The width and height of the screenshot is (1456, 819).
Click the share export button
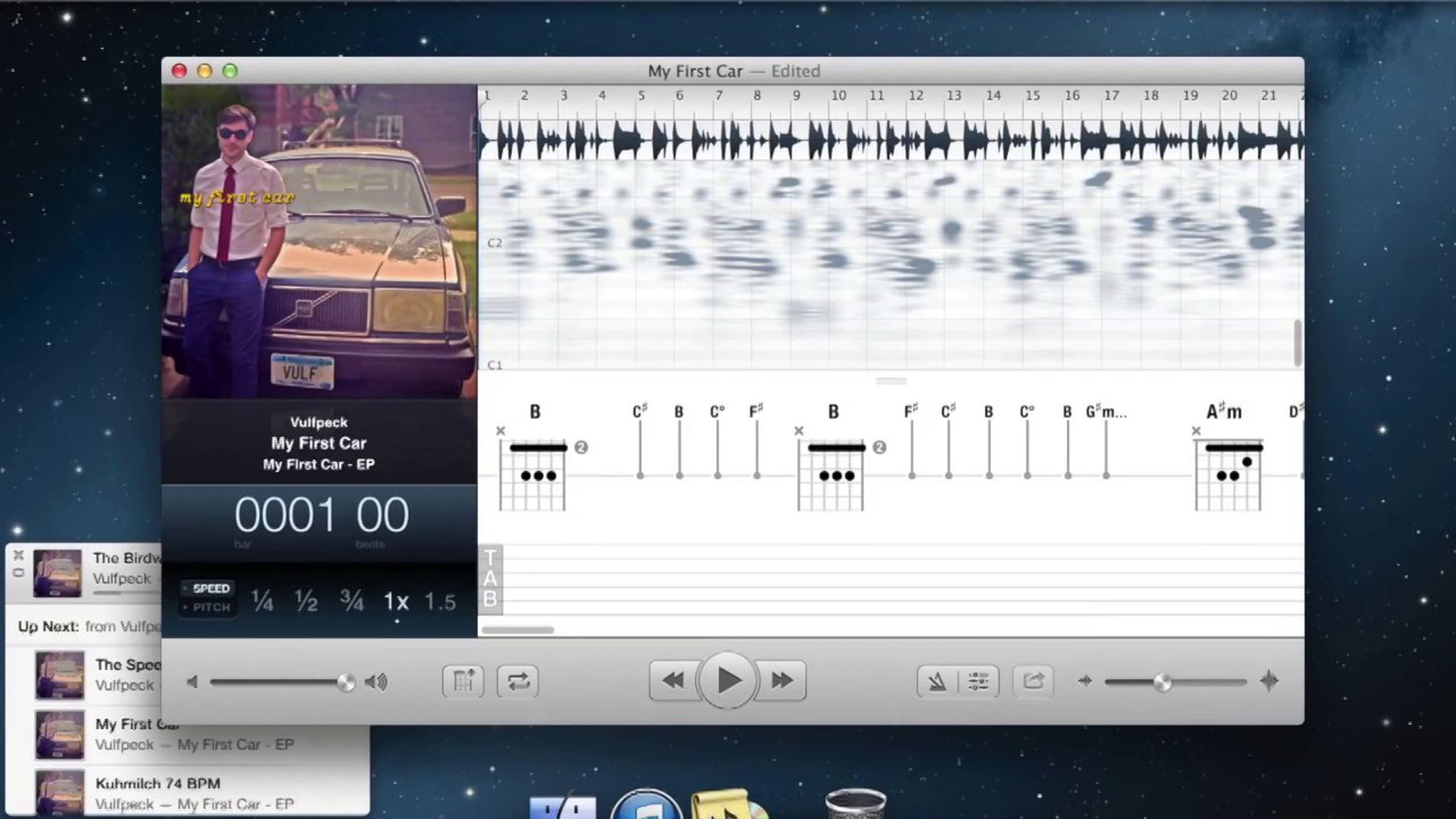(1033, 681)
